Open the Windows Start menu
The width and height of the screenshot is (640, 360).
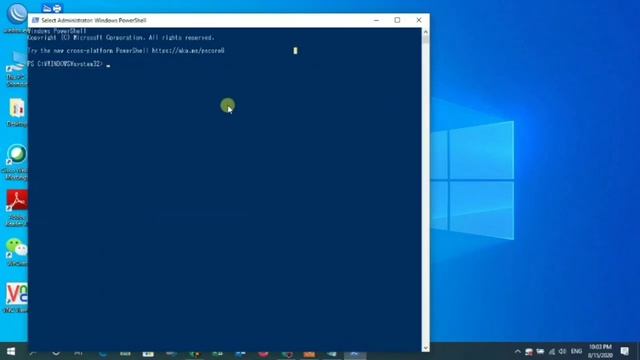coord(11,351)
